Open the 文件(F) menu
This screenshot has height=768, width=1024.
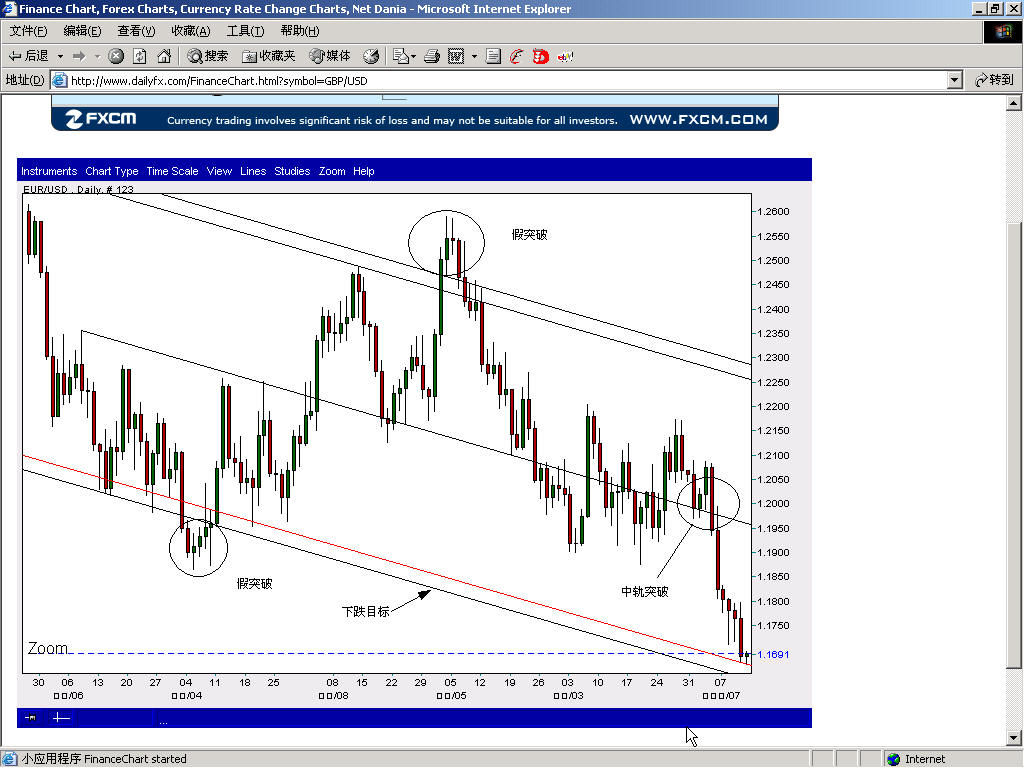[x=28, y=31]
